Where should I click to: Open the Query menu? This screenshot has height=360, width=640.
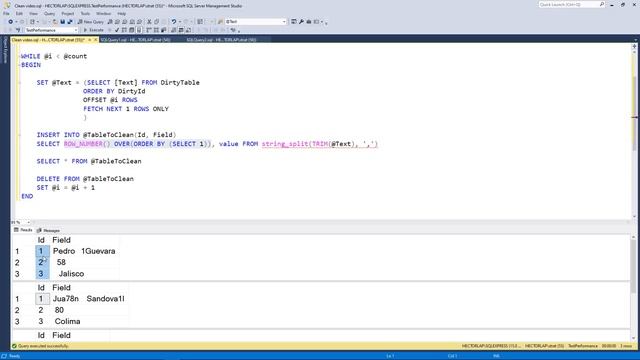click(49, 13)
